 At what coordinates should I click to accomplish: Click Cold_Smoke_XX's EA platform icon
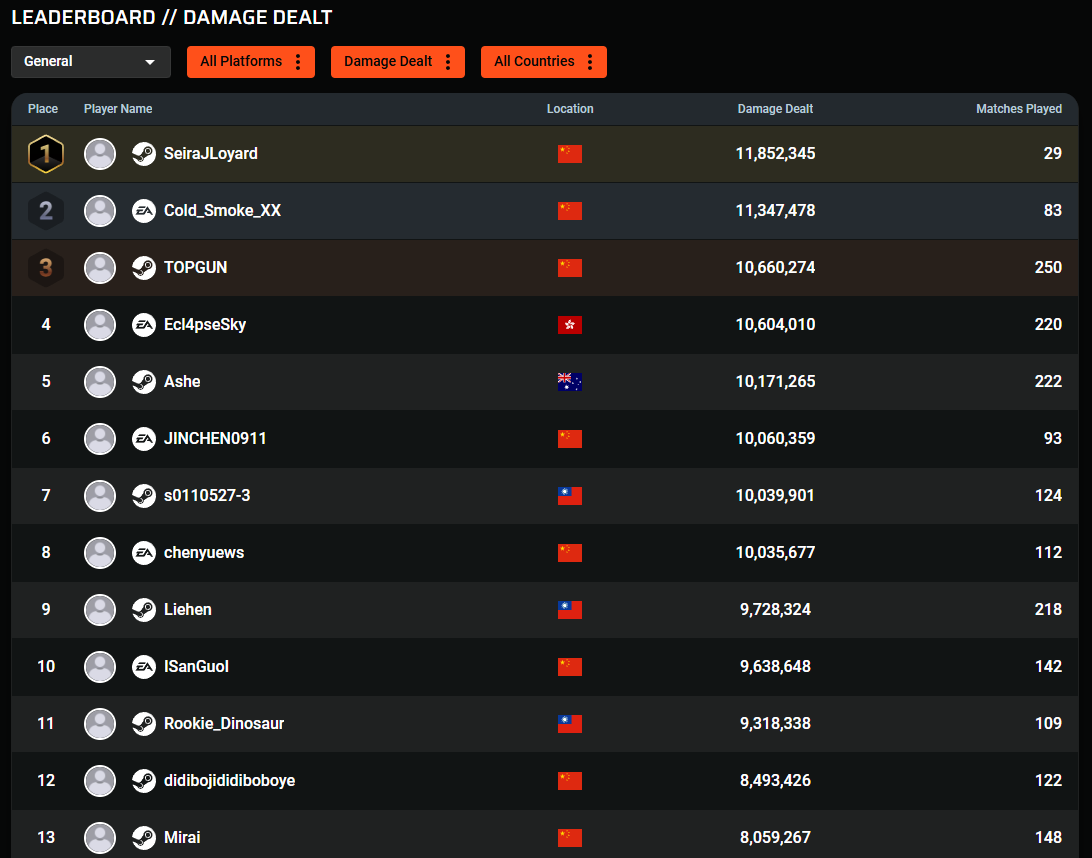pyautogui.click(x=143, y=211)
